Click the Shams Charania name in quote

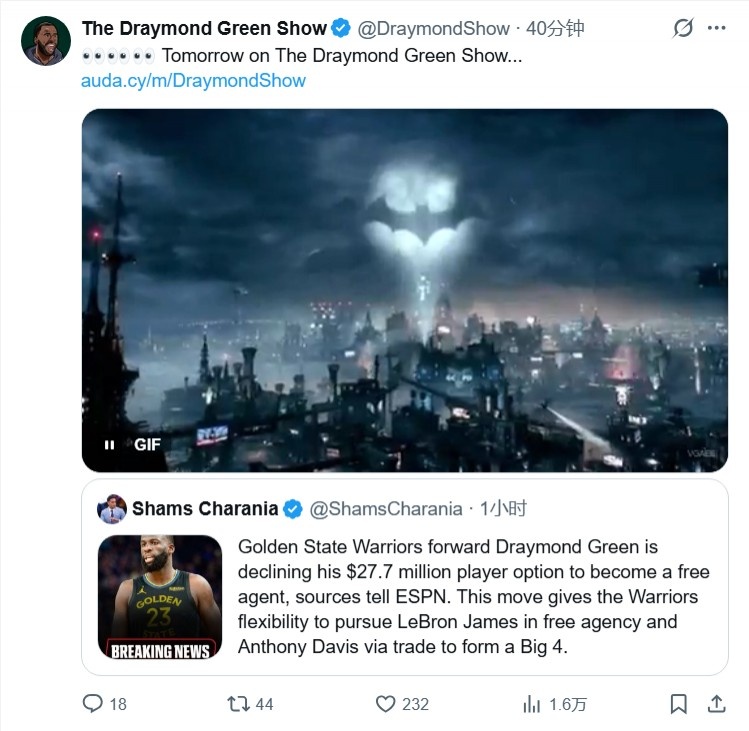tap(205, 509)
